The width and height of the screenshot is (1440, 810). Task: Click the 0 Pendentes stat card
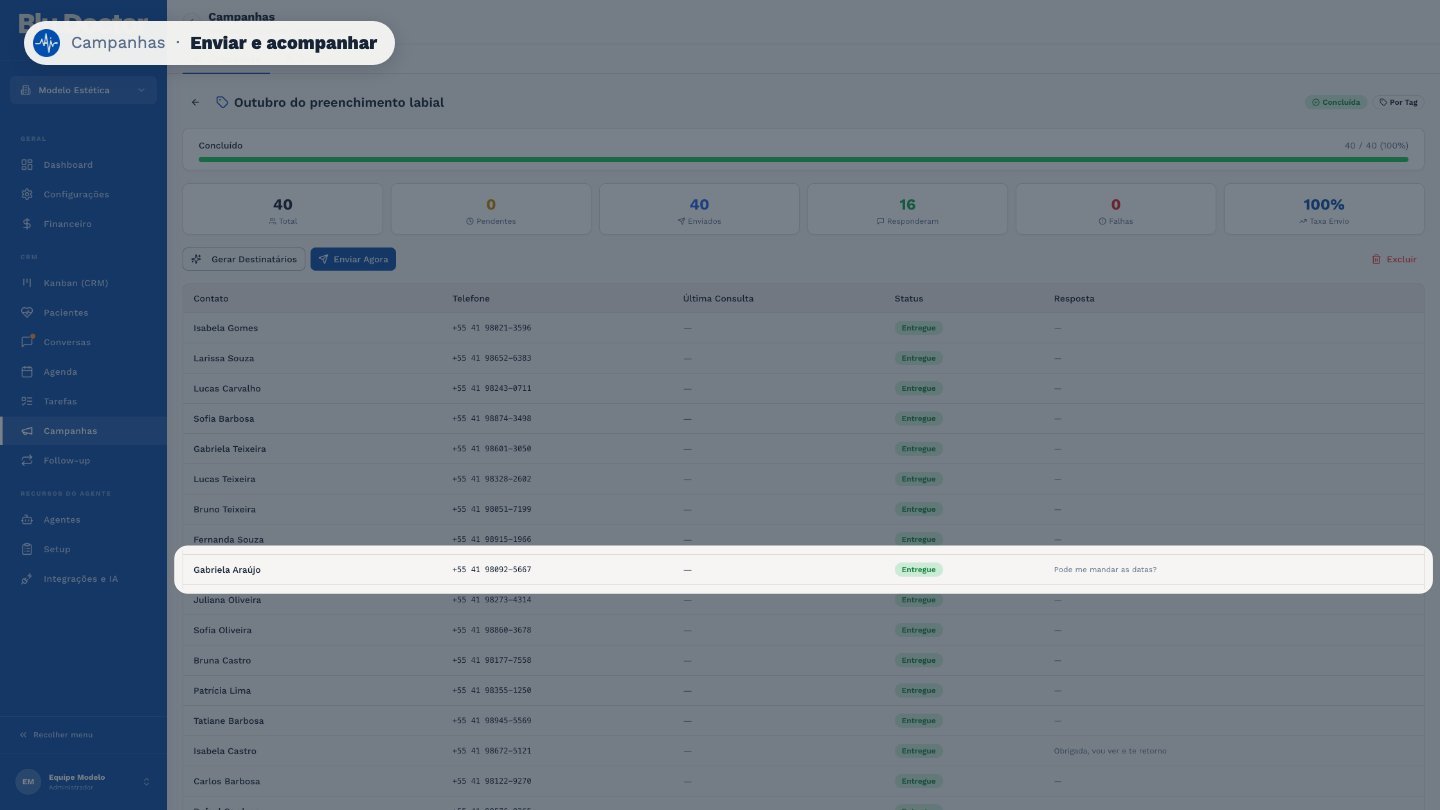(491, 209)
